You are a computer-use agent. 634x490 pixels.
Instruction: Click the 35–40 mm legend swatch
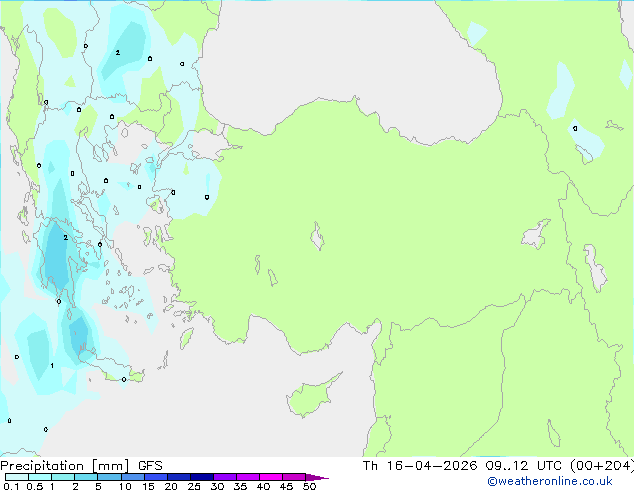click(248, 477)
